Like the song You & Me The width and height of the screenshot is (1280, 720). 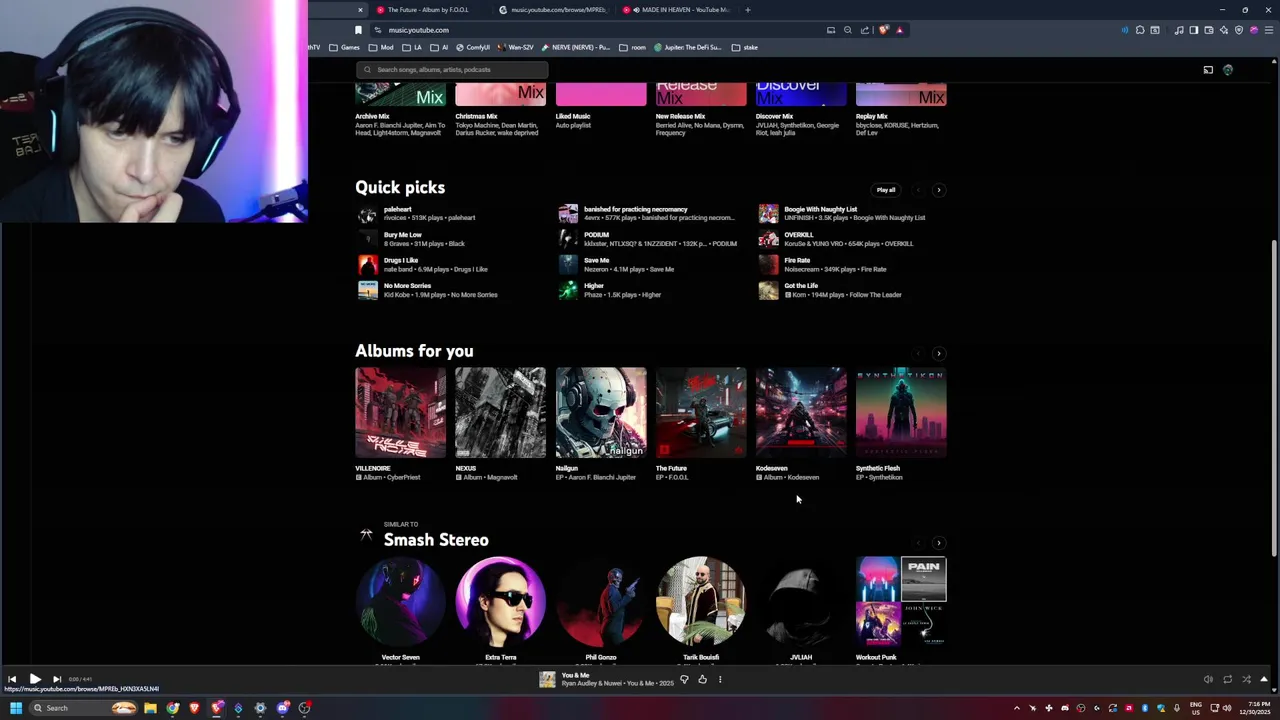702,679
